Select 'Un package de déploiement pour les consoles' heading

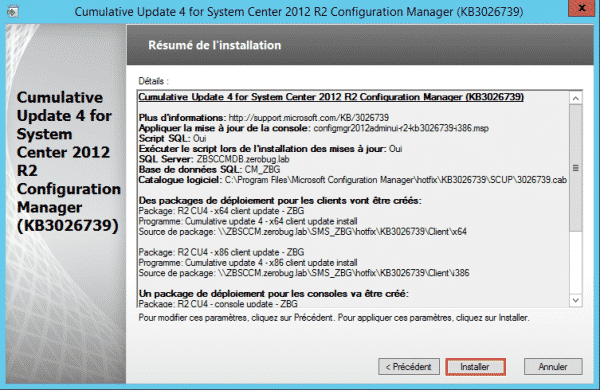tap(274, 293)
